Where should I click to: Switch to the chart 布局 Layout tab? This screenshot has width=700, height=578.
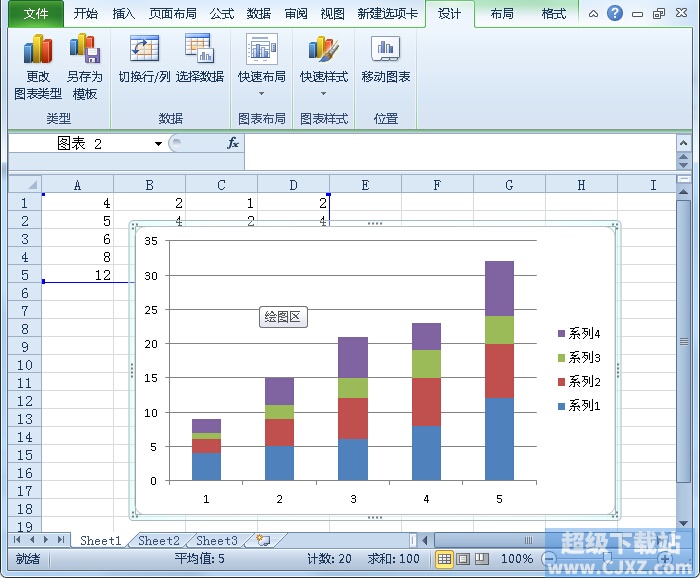point(502,14)
